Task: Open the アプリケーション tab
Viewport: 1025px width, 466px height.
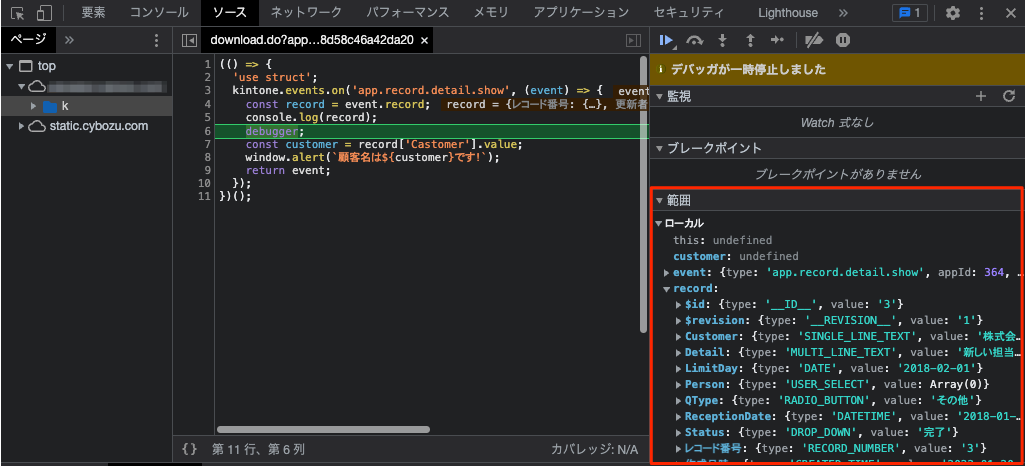Action: coord(581,12)
